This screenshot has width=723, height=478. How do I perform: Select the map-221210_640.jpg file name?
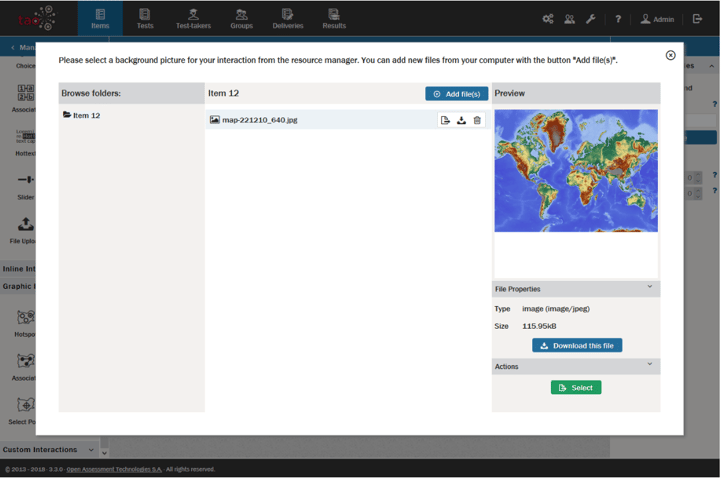click(x=259, y=120)
